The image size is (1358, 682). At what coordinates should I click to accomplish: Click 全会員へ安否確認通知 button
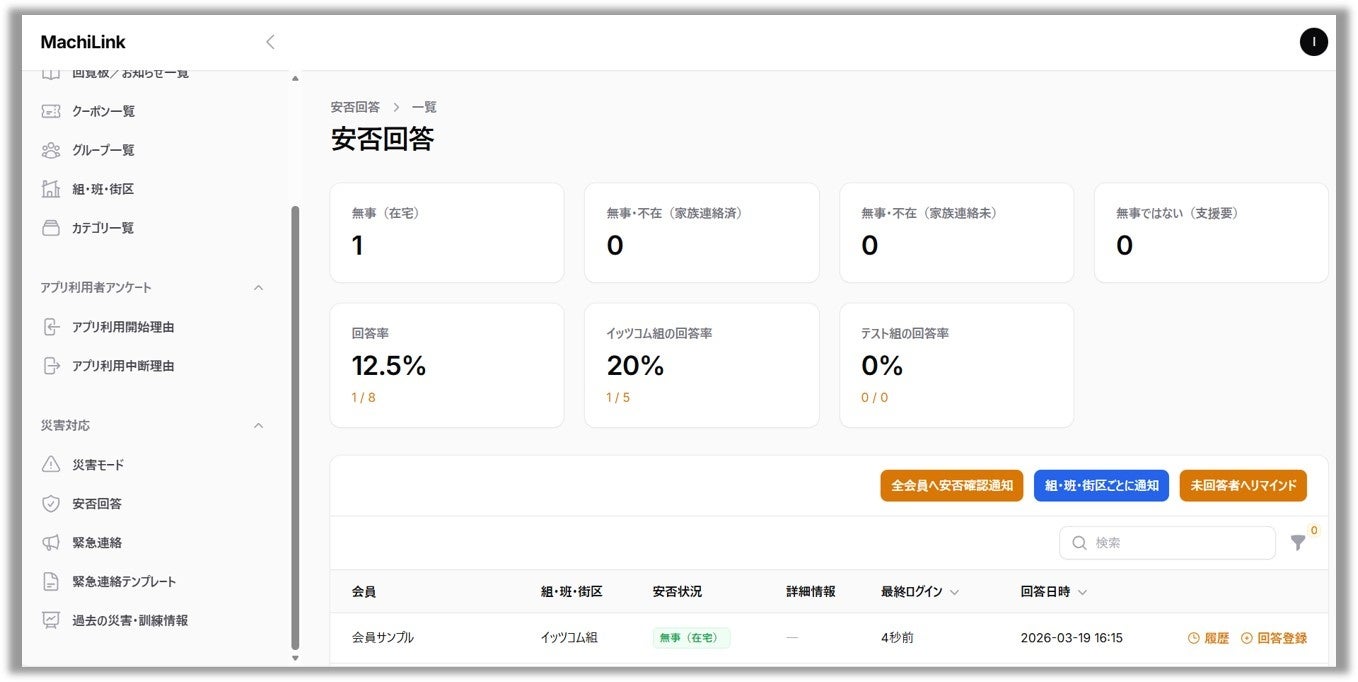(x=951, y=486)
